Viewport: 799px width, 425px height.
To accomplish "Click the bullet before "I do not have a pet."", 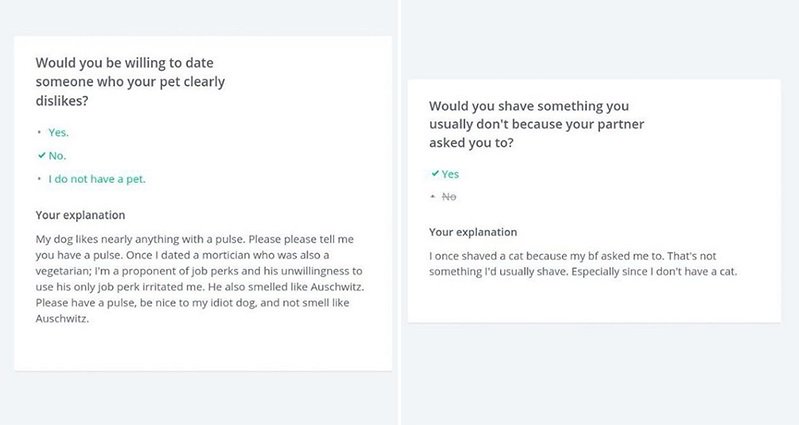I will (40, 180).
